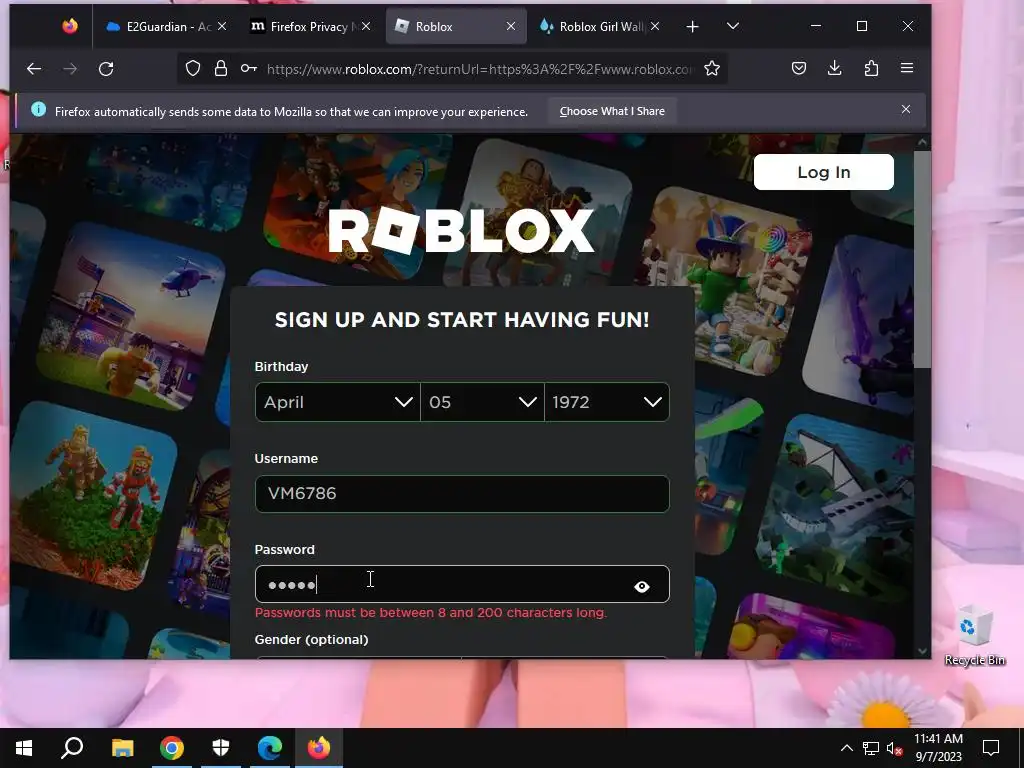Close the Roblox tab
This screenshot has height=768, width=1024.
(511, 26)
